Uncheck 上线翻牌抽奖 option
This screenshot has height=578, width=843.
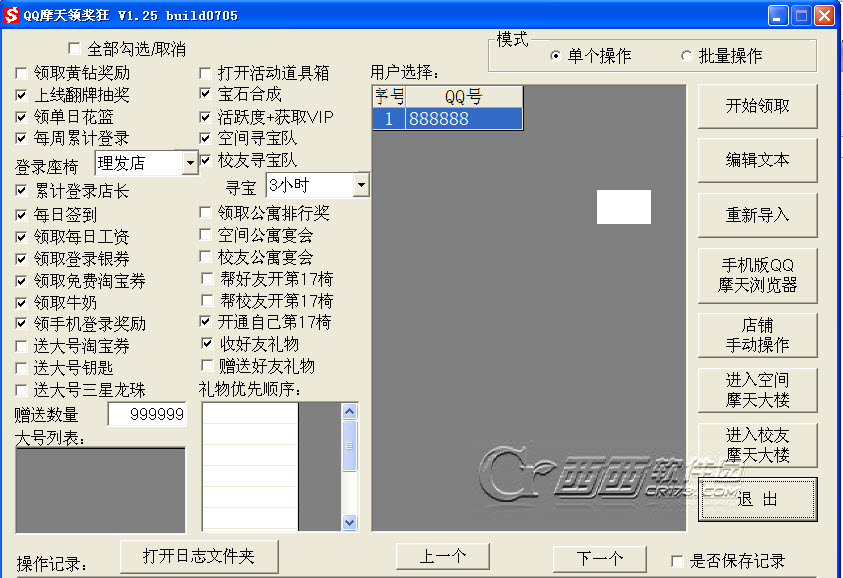[x=22, y=95]
